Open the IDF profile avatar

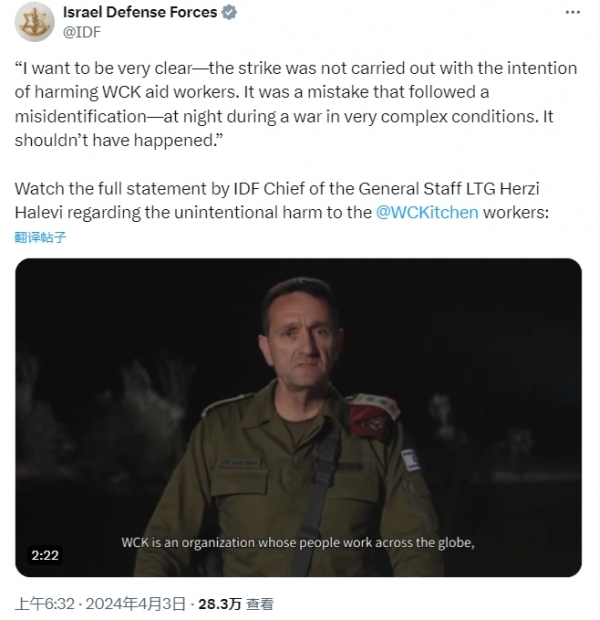tap(34, 22)
